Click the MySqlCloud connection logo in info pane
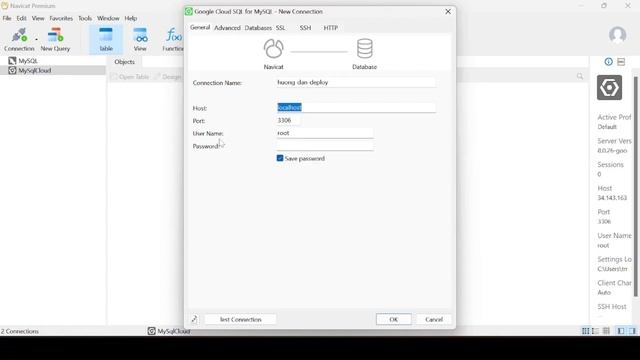Image resolution: width=640 pixels, height=360 pixels. (609, 87)
